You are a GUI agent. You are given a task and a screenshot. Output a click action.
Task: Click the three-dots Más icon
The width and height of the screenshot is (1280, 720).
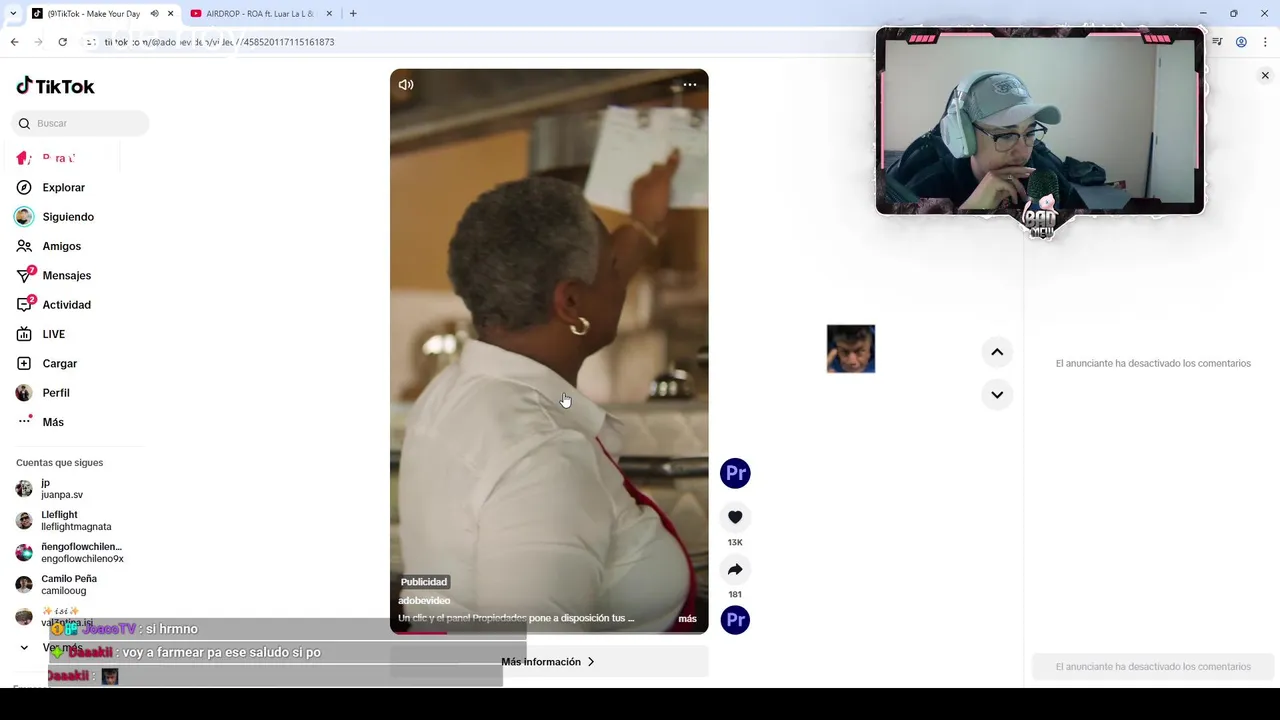tap(24, 422)
